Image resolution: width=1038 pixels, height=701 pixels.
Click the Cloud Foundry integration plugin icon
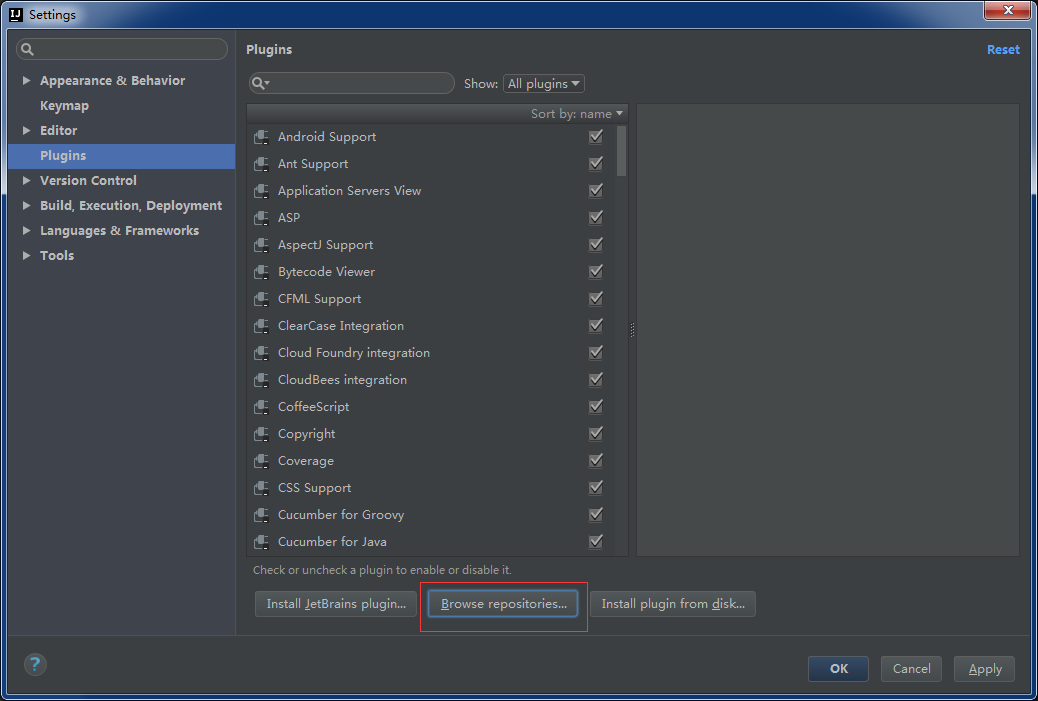pyautogui.click(x=261, y=353)
